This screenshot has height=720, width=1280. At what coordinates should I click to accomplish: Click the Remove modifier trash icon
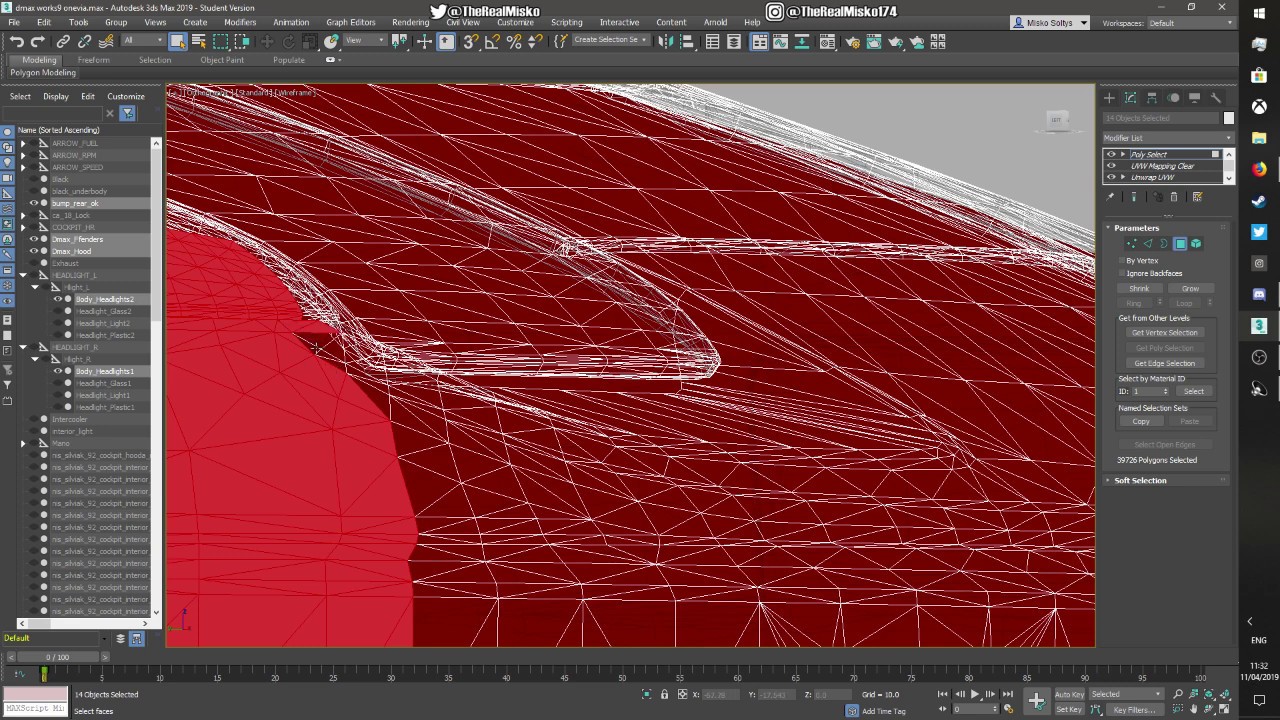coord(1175,197)
